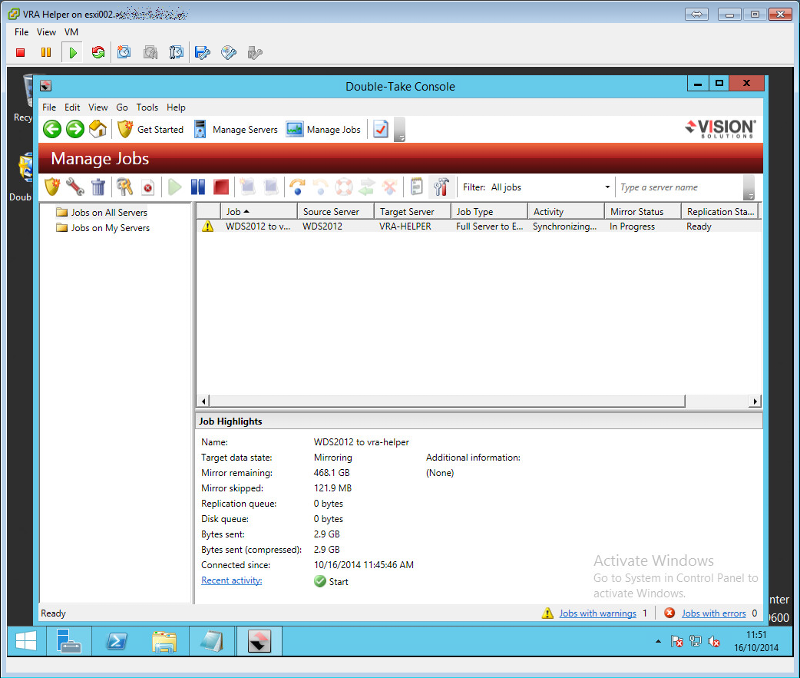Pause the job with blue pause icon
Viewport: 800px width, 678px height.
pos(198,187)
